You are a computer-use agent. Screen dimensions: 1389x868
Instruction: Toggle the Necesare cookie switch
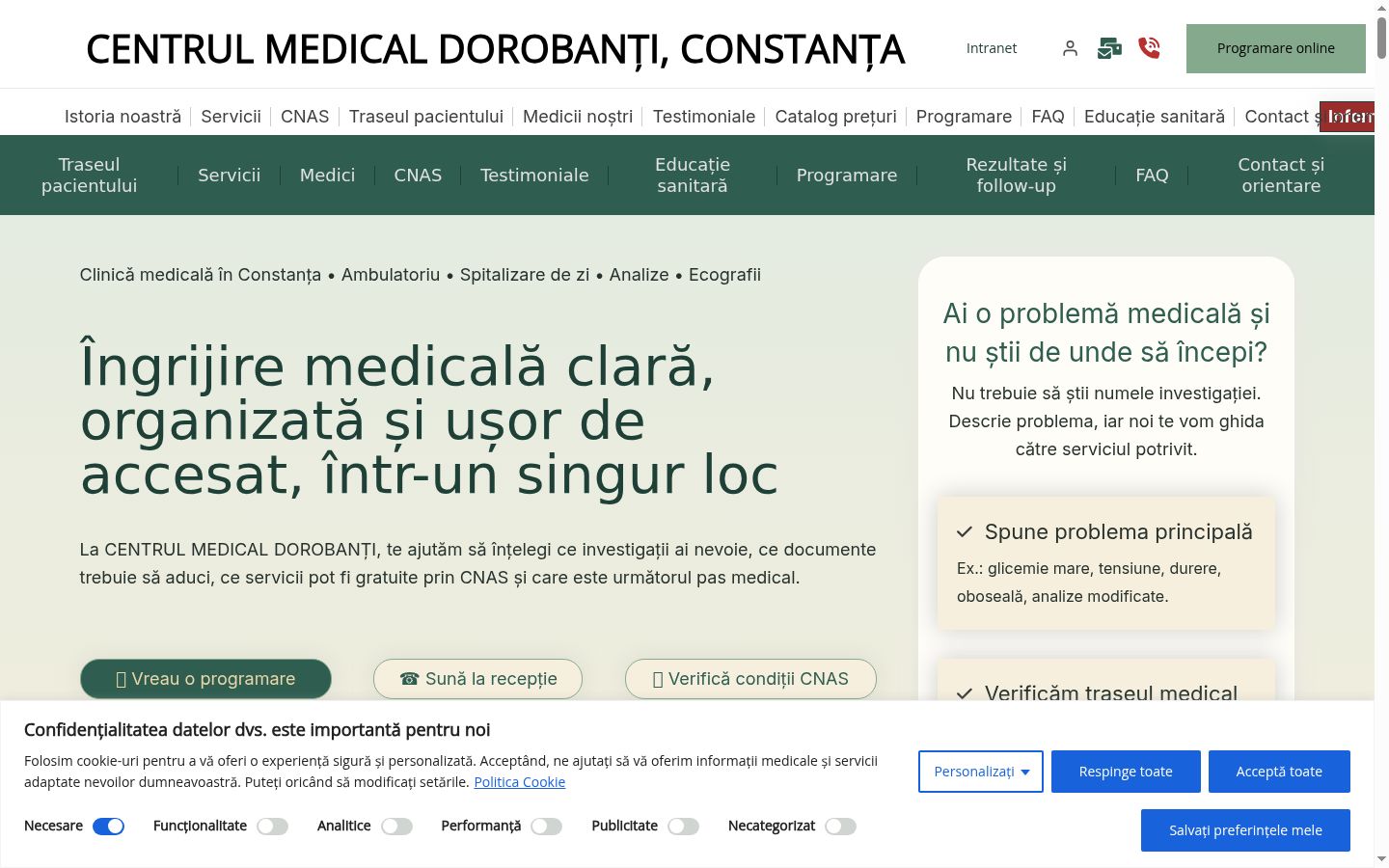[109, 826]
